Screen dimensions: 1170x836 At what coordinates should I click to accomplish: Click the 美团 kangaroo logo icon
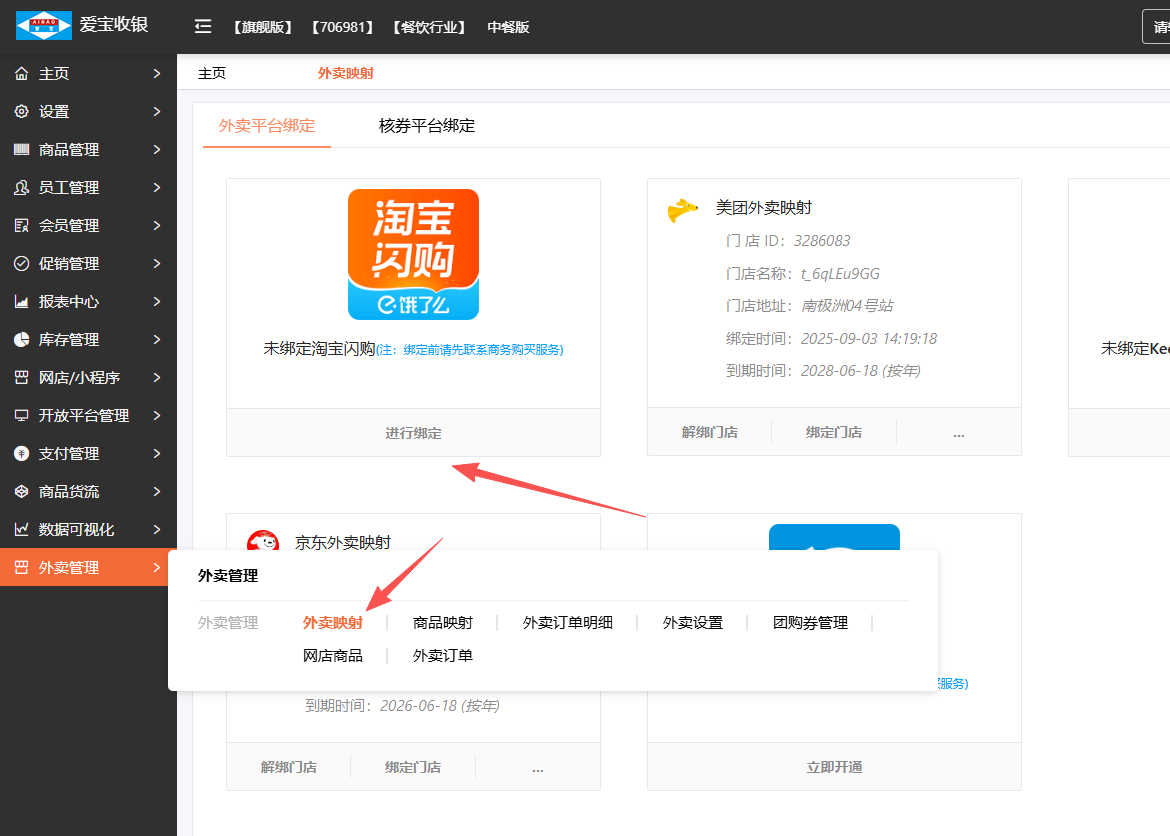click(x=682, y=210)
